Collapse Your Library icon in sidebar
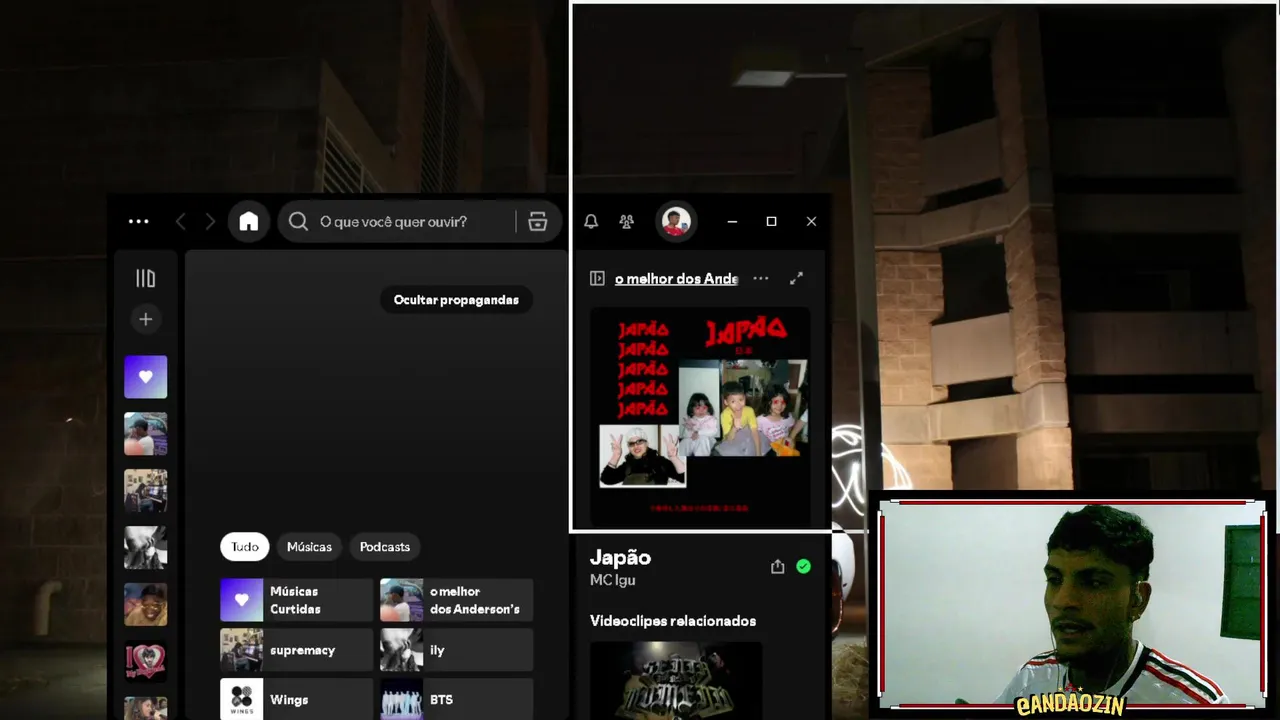 coord(146,279)
